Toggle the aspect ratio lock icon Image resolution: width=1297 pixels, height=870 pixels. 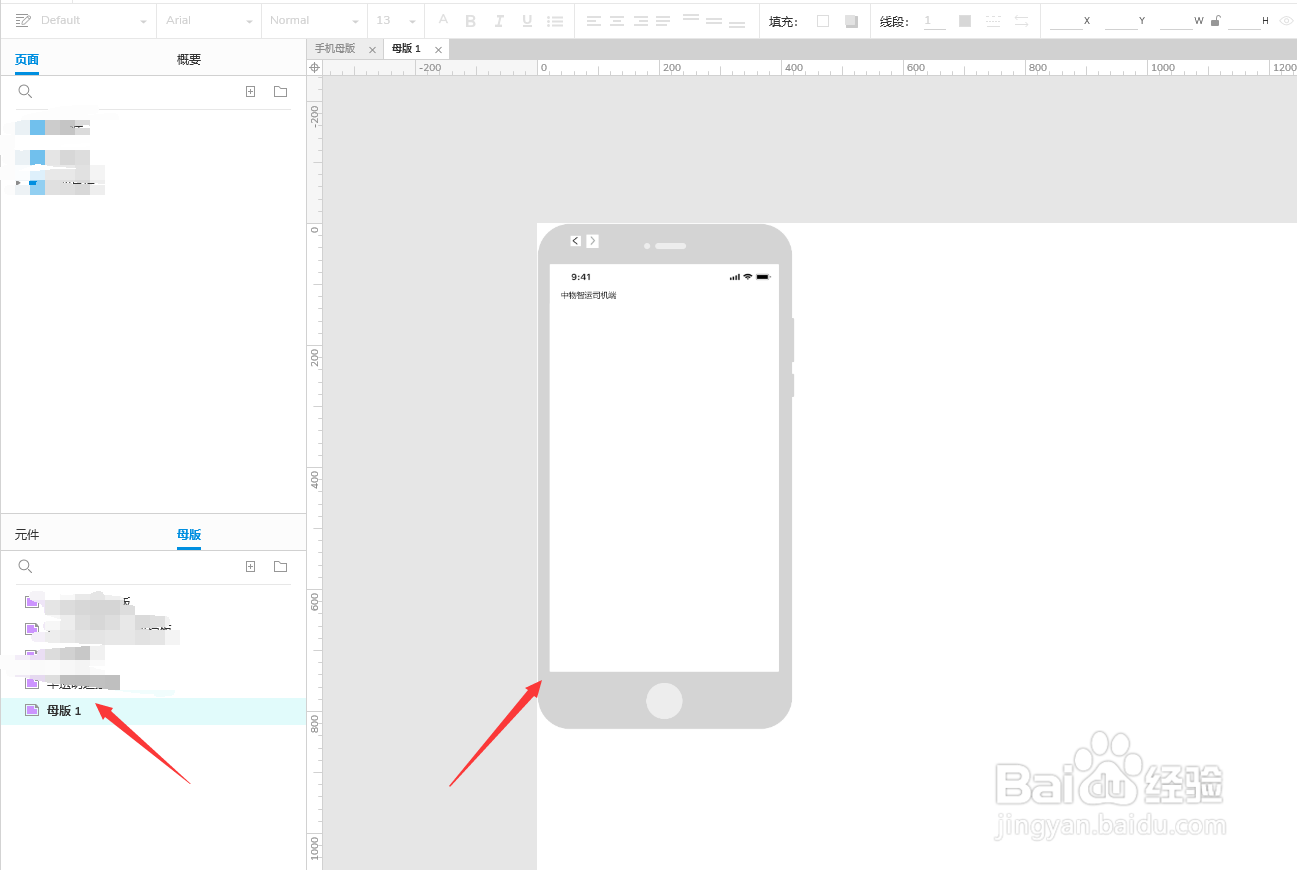[1215, 21]
